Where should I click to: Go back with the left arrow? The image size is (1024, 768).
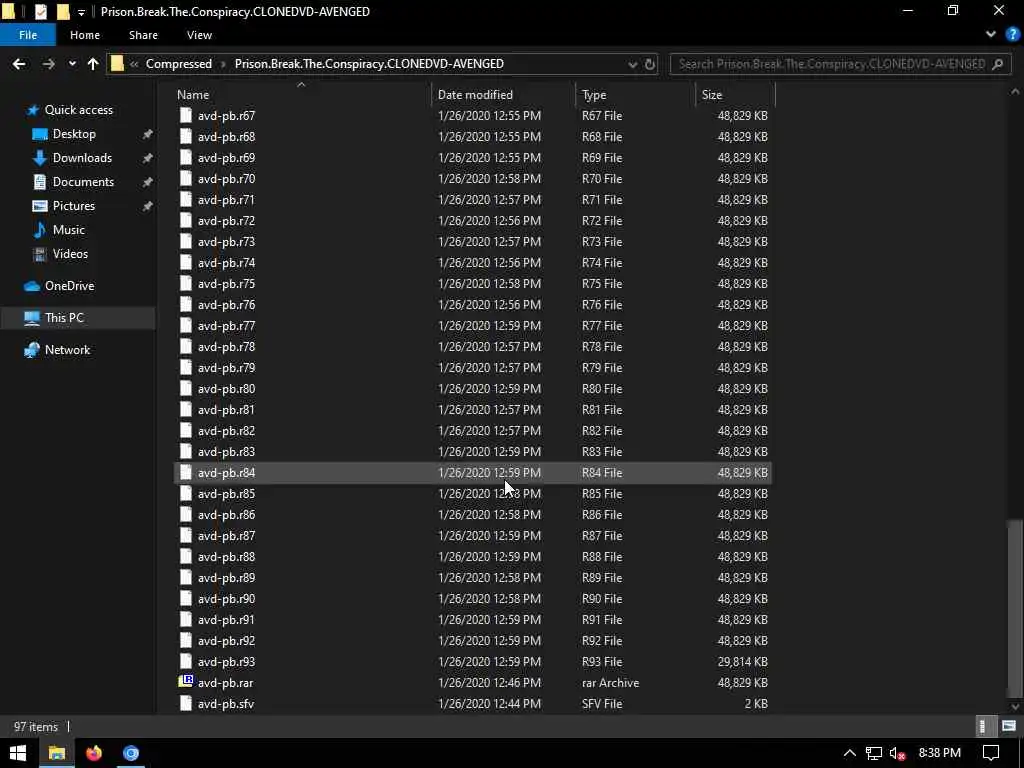click(x=19, y=64)
